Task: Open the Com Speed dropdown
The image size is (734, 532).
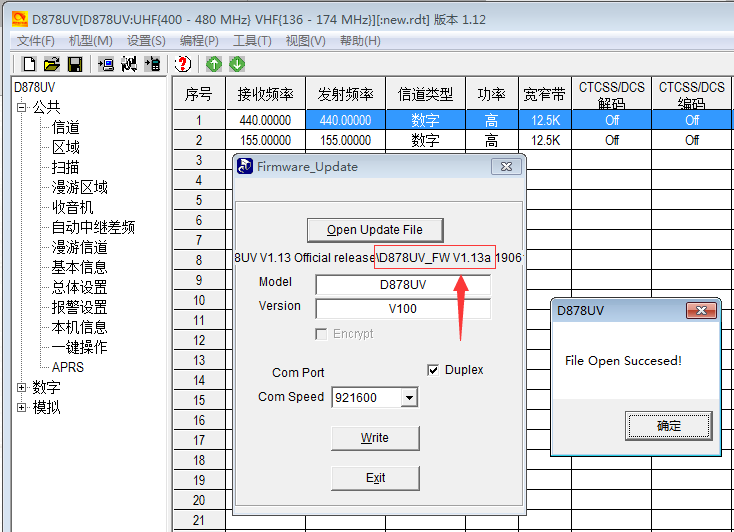Action: (x=408, y=398)
